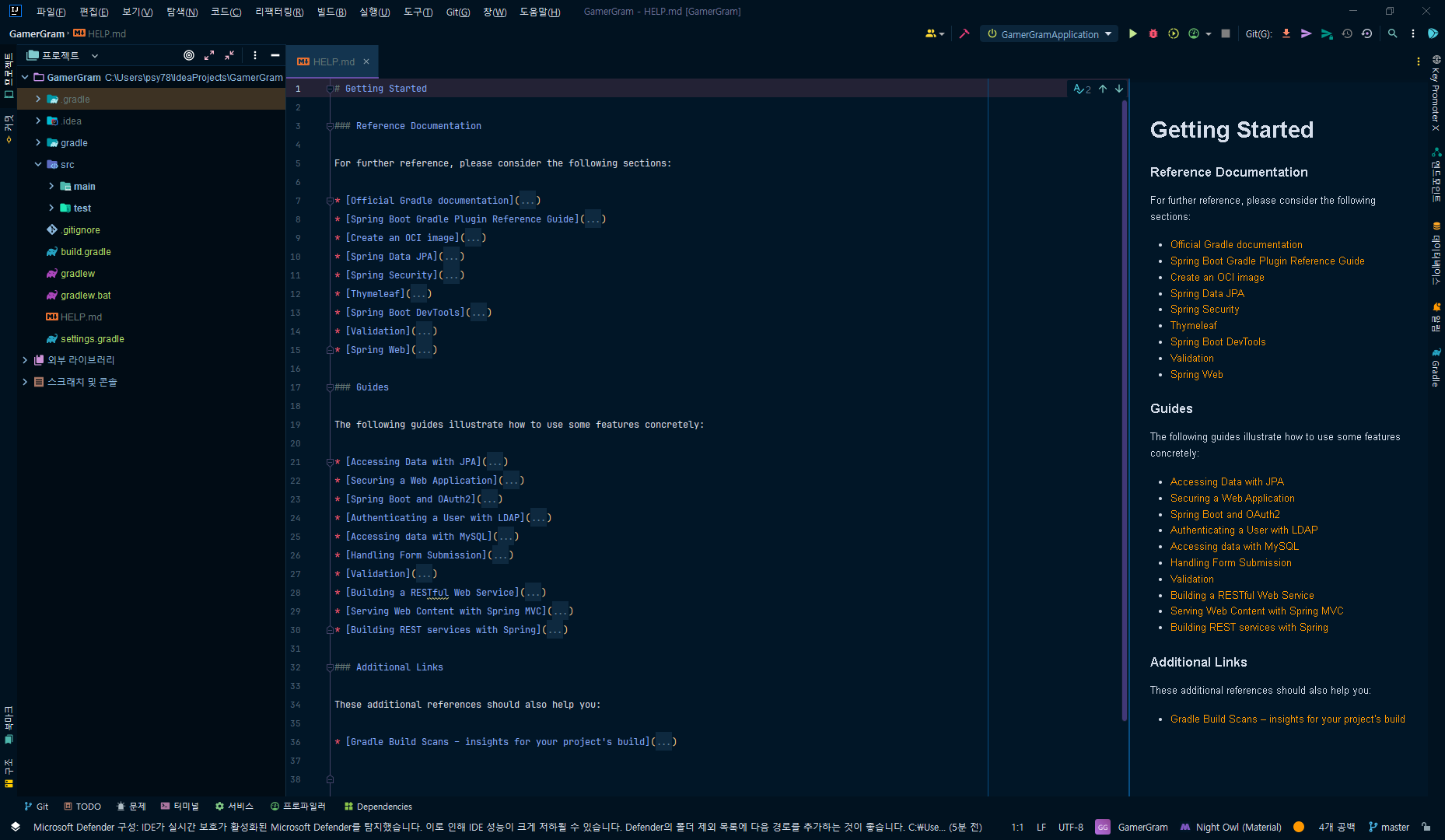This screenshot has height=840, width=1445.
Task: Commit changes with the purple Git arrow
Action: tap(1307, 33)
